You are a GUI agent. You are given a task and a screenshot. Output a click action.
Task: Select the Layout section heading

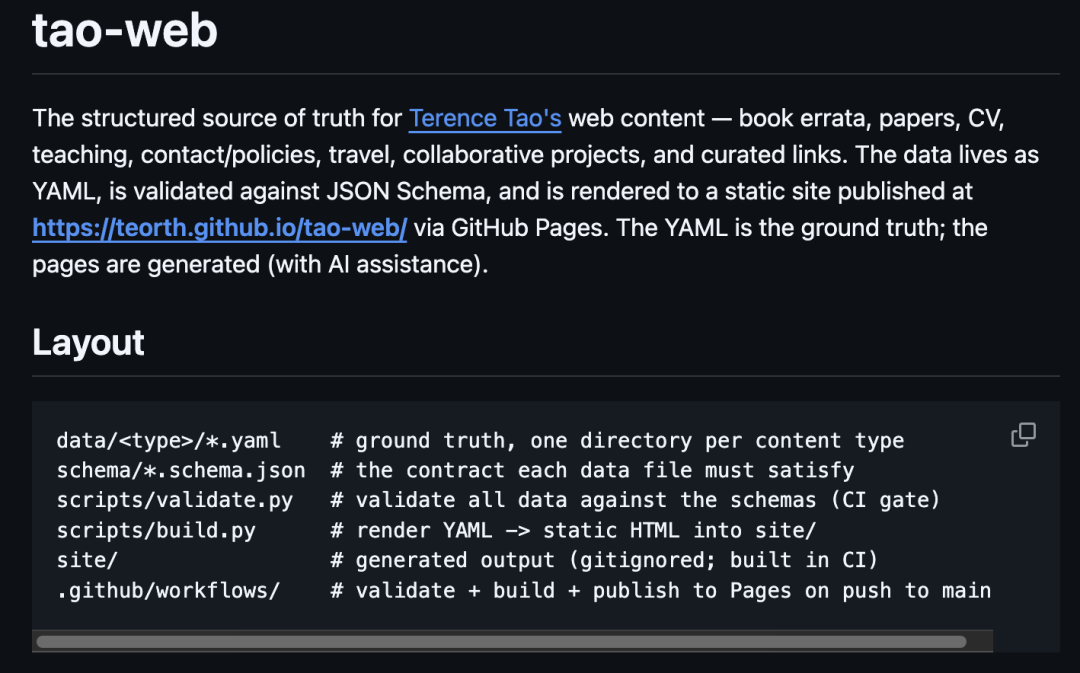88,342
